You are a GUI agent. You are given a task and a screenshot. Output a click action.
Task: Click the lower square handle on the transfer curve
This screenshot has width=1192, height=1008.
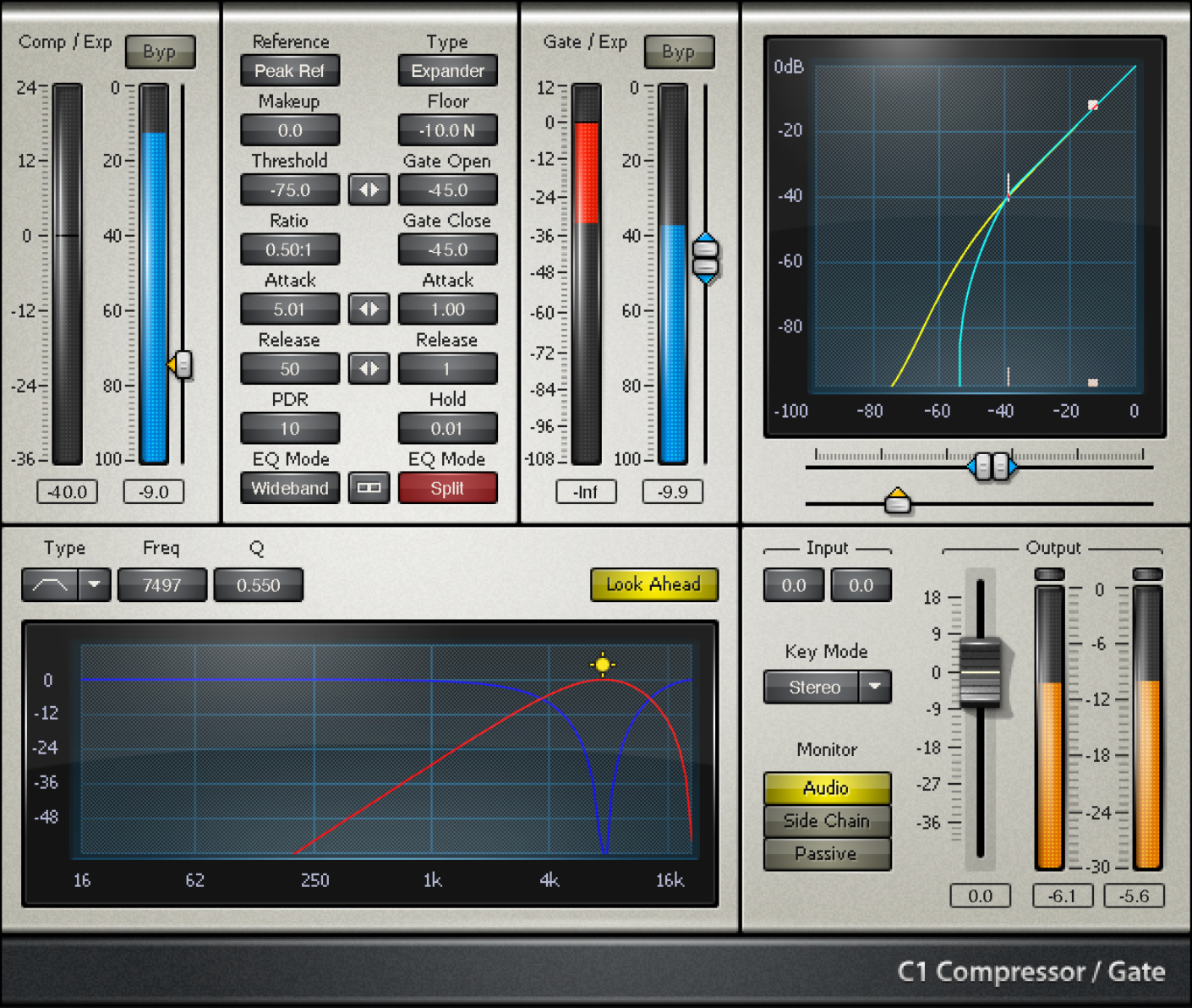(1093, 382)
